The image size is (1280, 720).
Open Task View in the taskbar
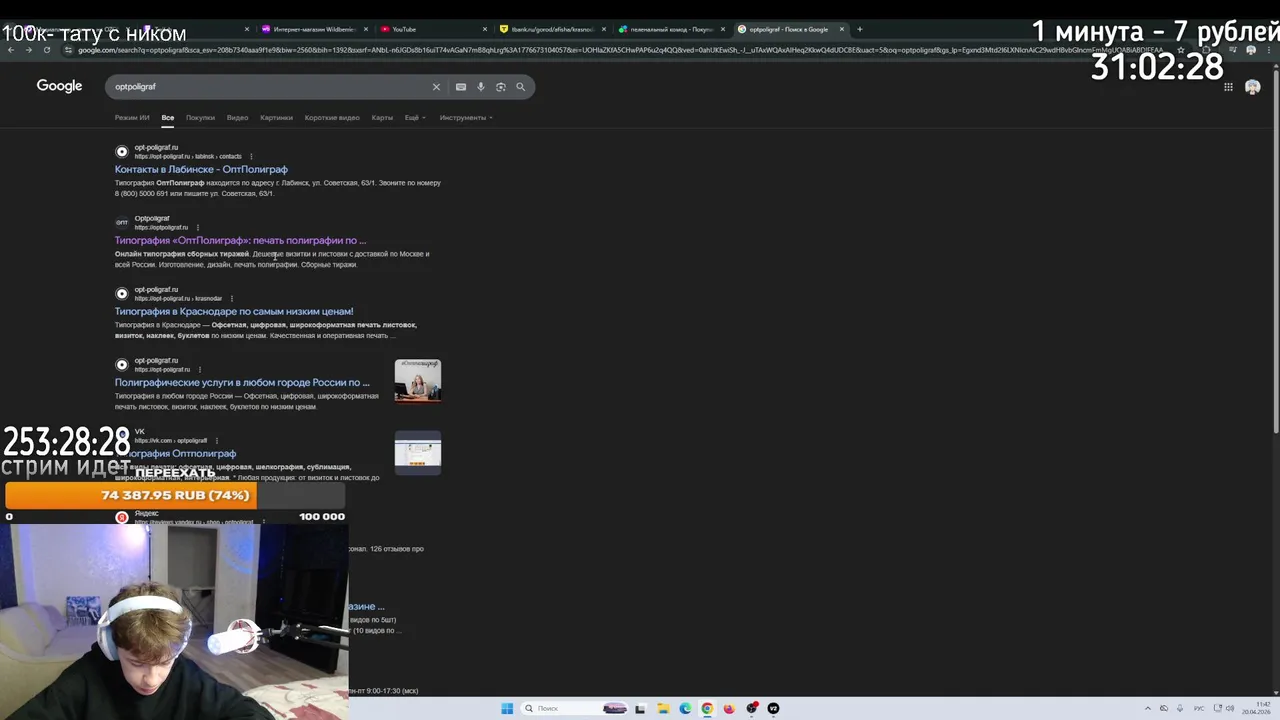640,708
